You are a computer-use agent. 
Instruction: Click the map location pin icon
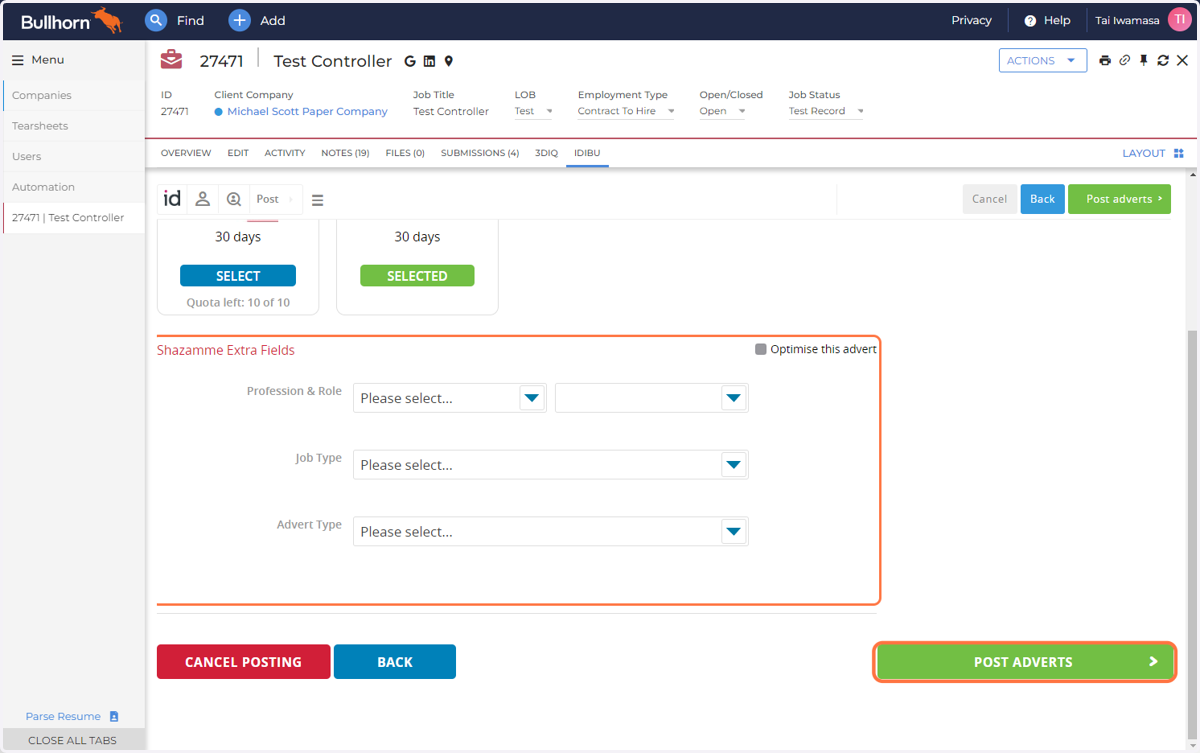(x=449, y=61)
